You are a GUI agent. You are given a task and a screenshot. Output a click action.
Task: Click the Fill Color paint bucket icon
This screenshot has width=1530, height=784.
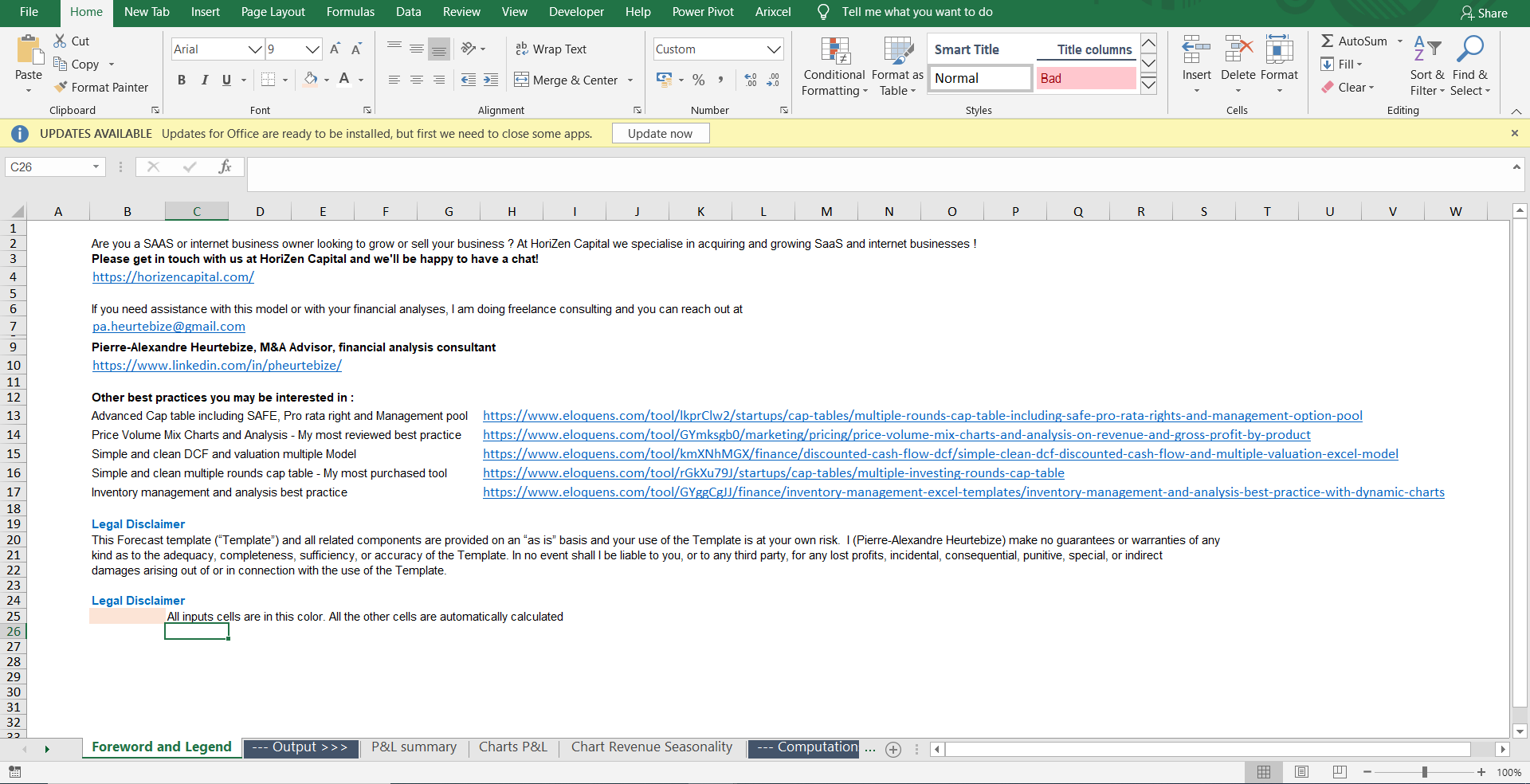click(311, 79)
